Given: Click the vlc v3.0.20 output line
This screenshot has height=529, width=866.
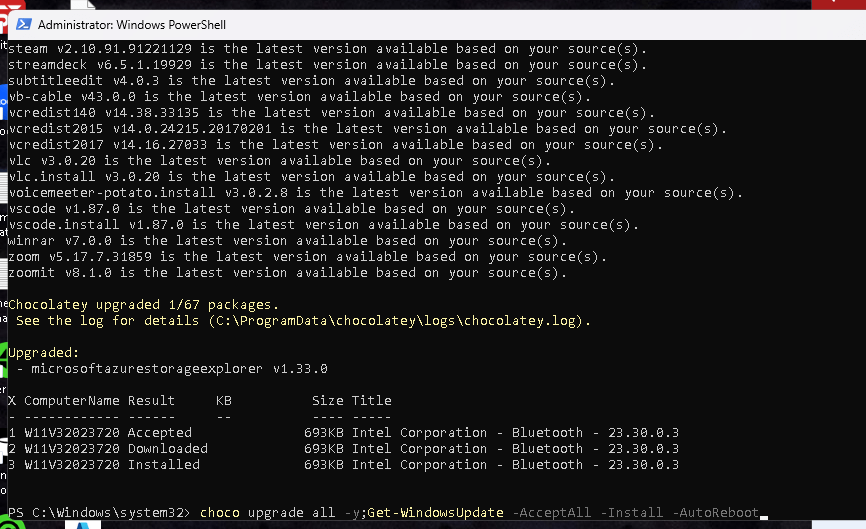Looking at the screenshot, I should (x=279, y=161).
